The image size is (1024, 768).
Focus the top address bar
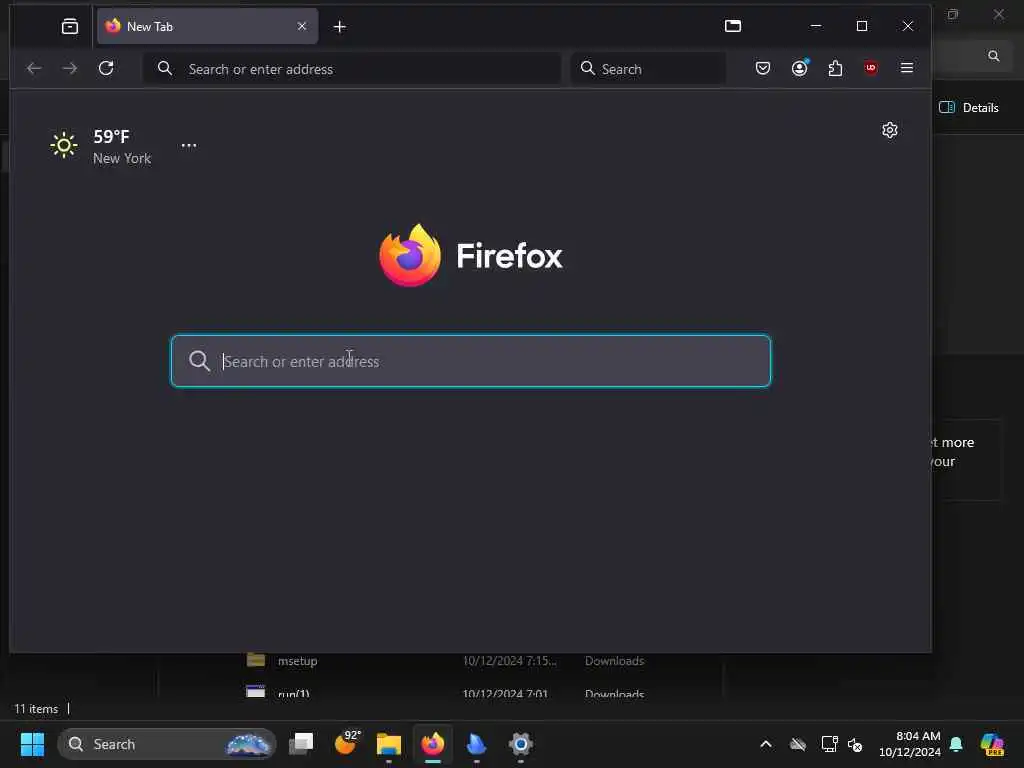(352, 69)
